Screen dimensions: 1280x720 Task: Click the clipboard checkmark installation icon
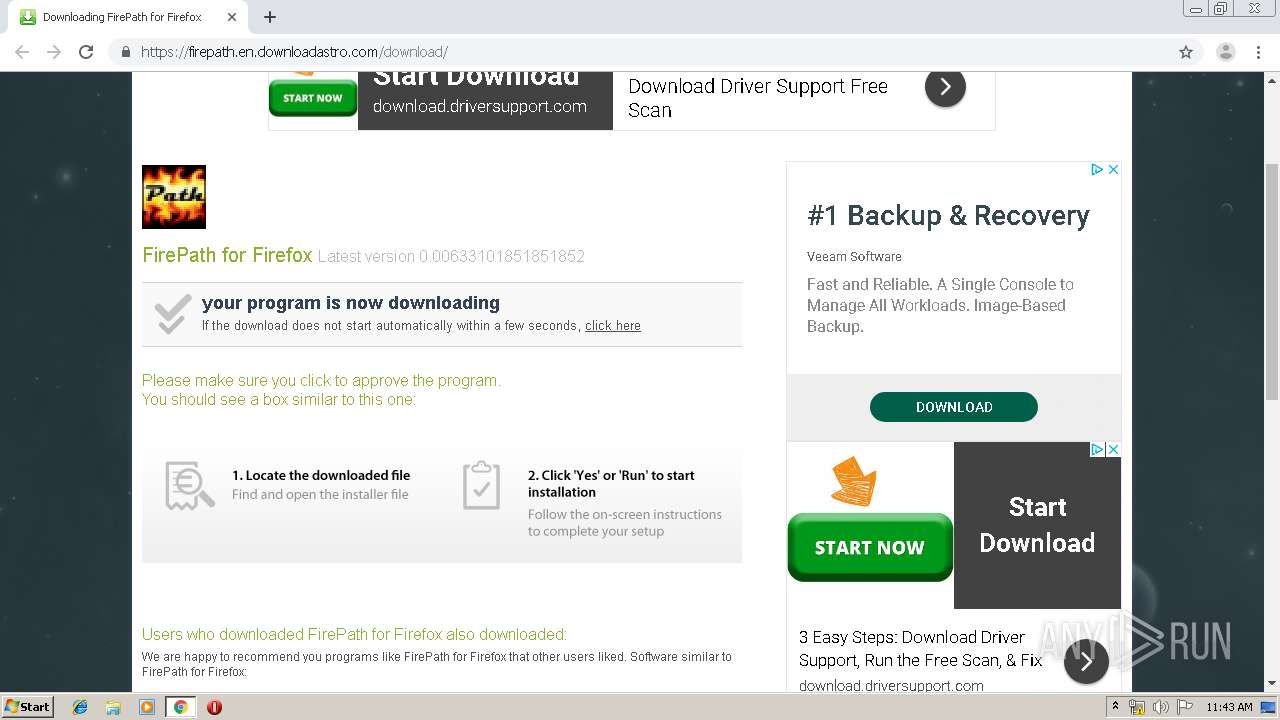pos(481,485)
